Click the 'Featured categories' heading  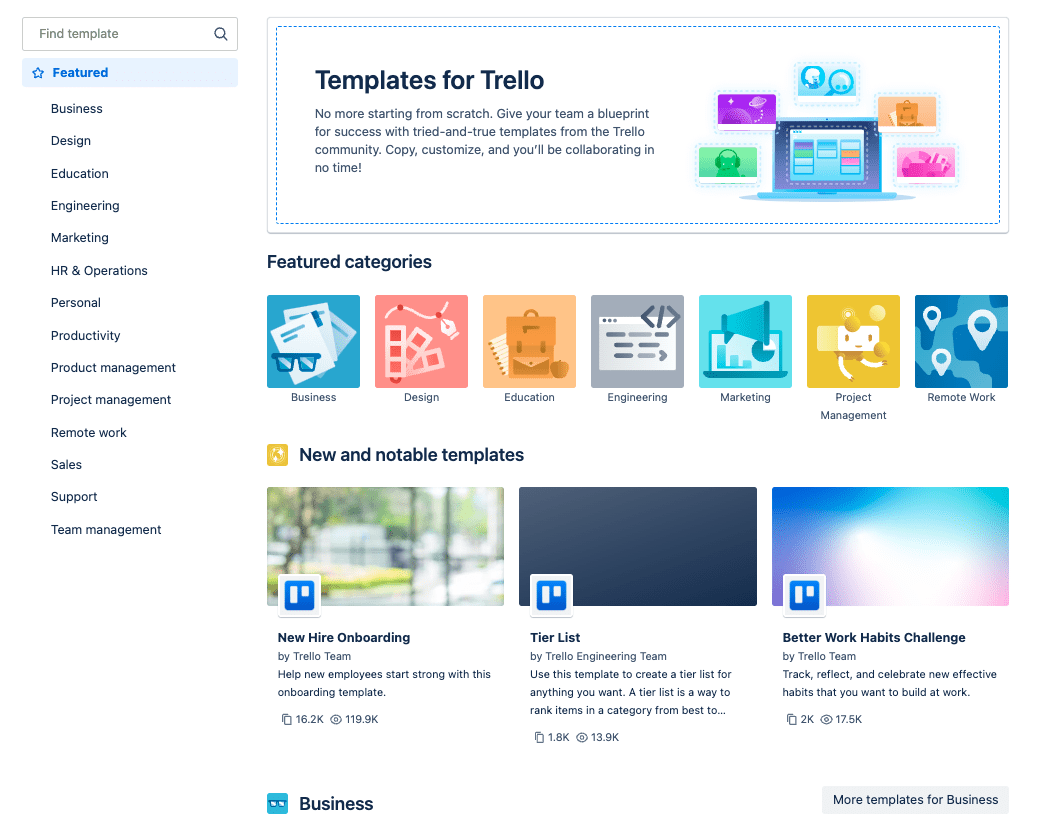pos(349,262)
